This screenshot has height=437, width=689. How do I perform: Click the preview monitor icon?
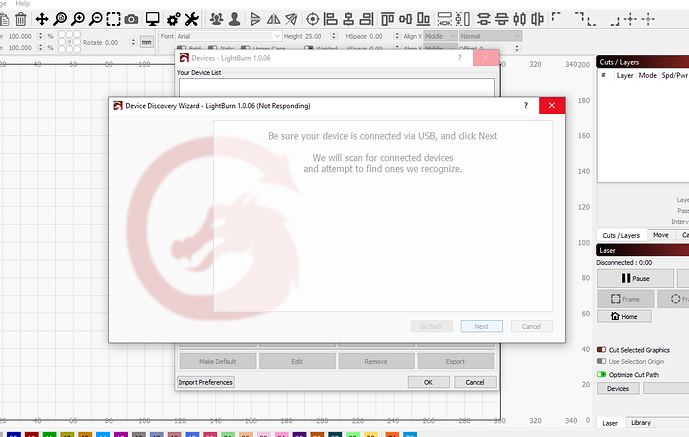point(152,19)
